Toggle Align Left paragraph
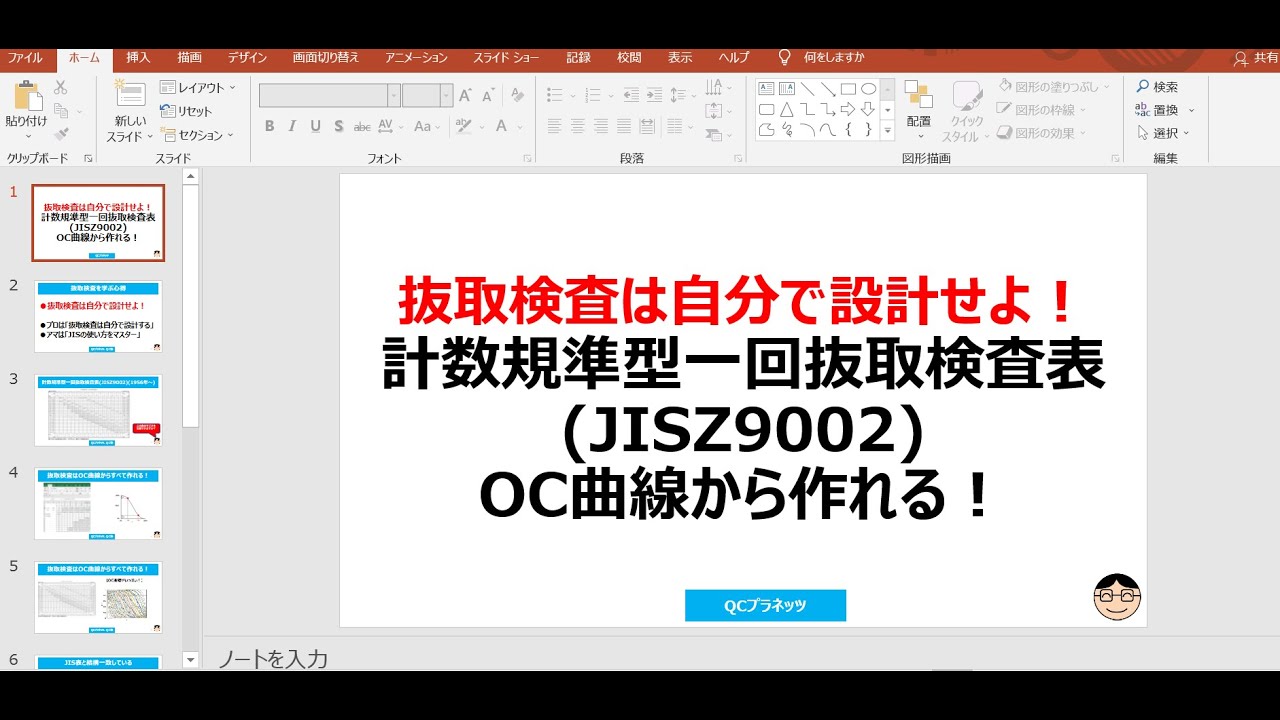 (555, 126)
